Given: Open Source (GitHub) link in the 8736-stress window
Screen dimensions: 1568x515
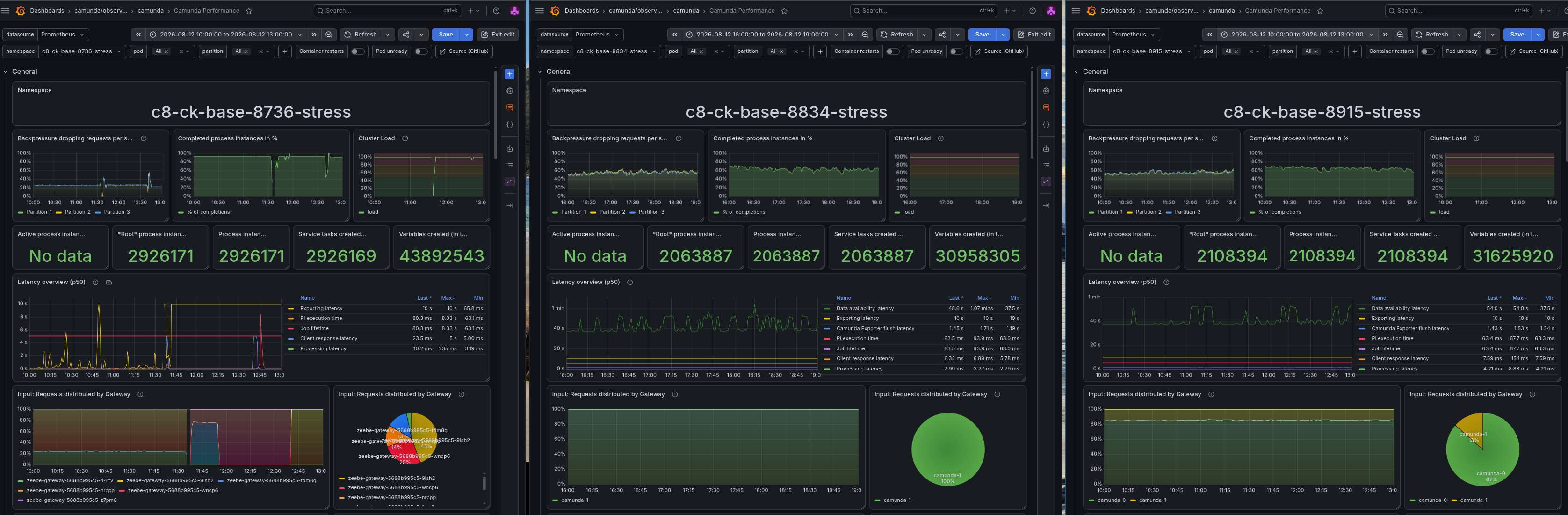Looking at the screenshot, I should click(464, 51).
